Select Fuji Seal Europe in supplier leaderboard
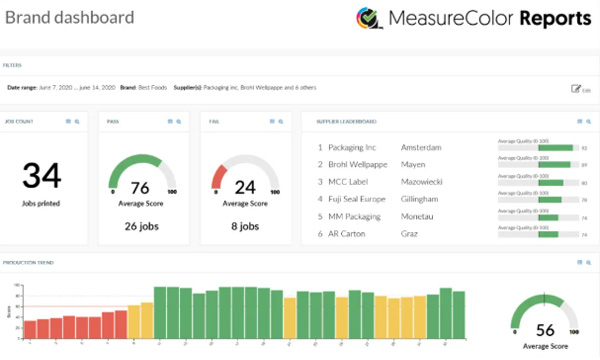The height and width of the screenshot is (360, 600). pyautogui.click(x=357, y=199)
